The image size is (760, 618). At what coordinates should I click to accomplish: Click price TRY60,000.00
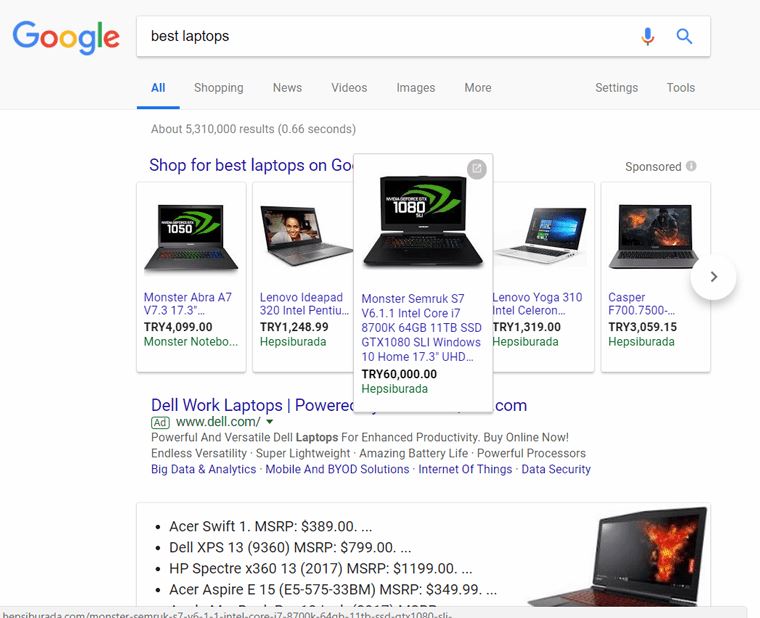[399, 374]
